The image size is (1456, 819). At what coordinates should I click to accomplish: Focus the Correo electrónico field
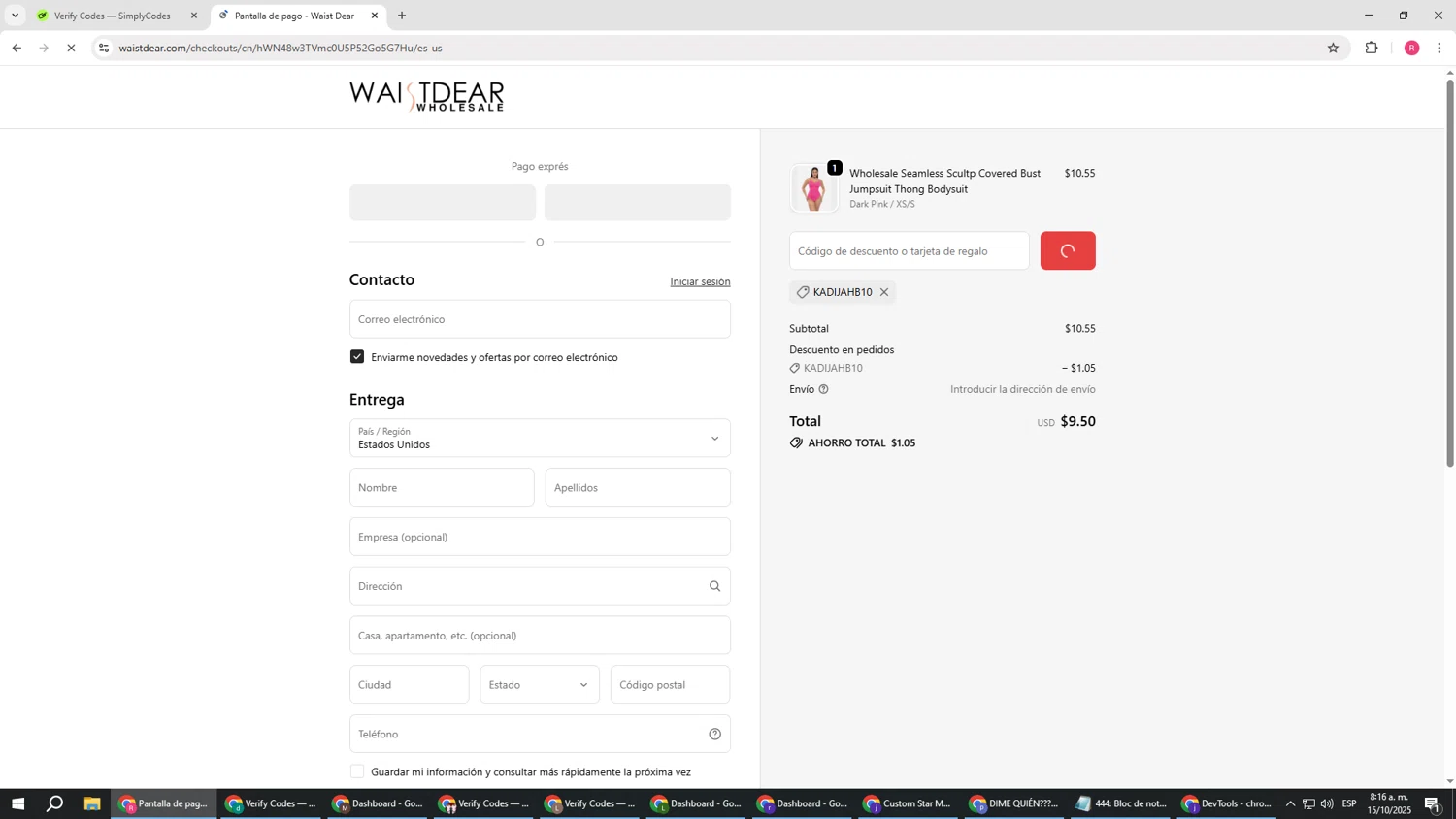coord(540,319)
